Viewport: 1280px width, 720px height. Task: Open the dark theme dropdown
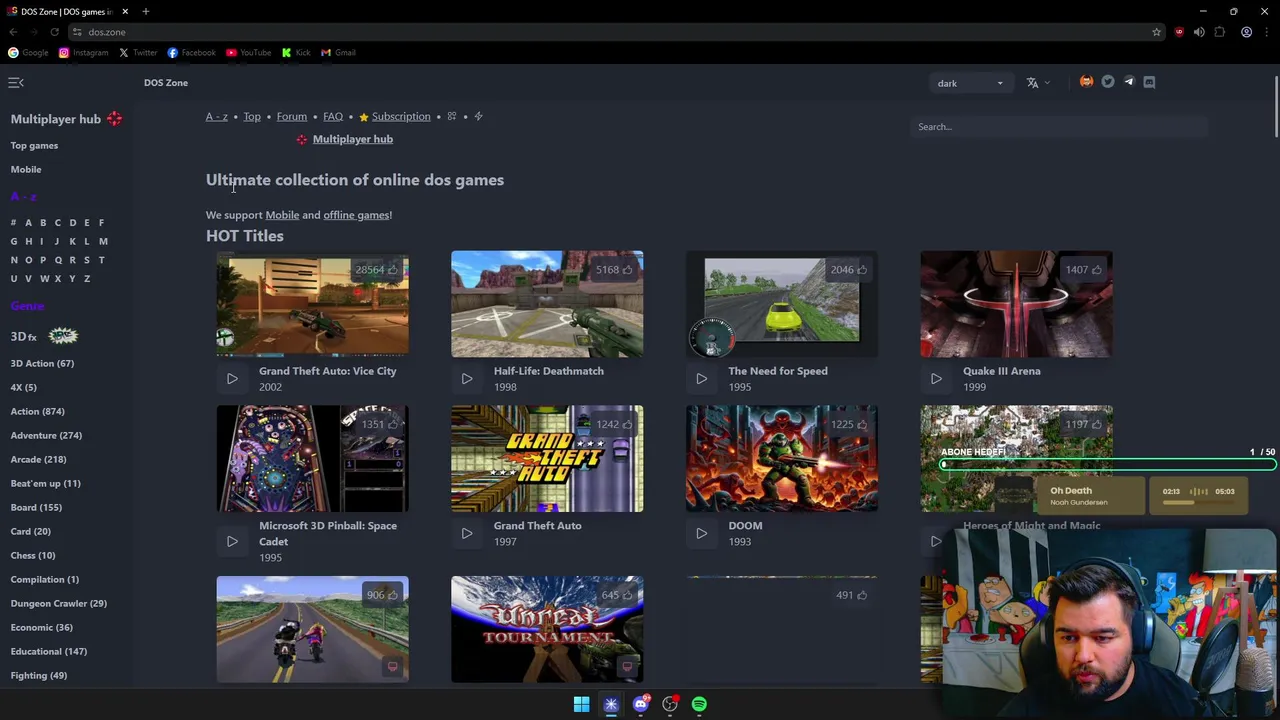970,83
